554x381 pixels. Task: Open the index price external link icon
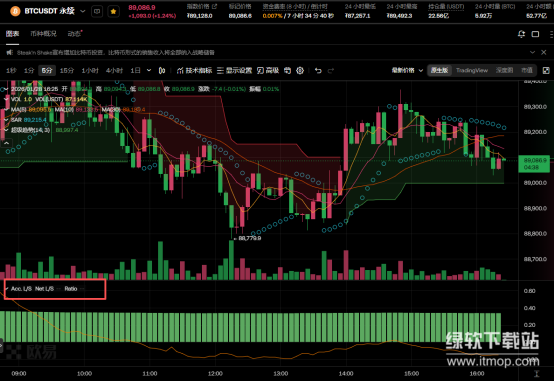tap(214, 6)
